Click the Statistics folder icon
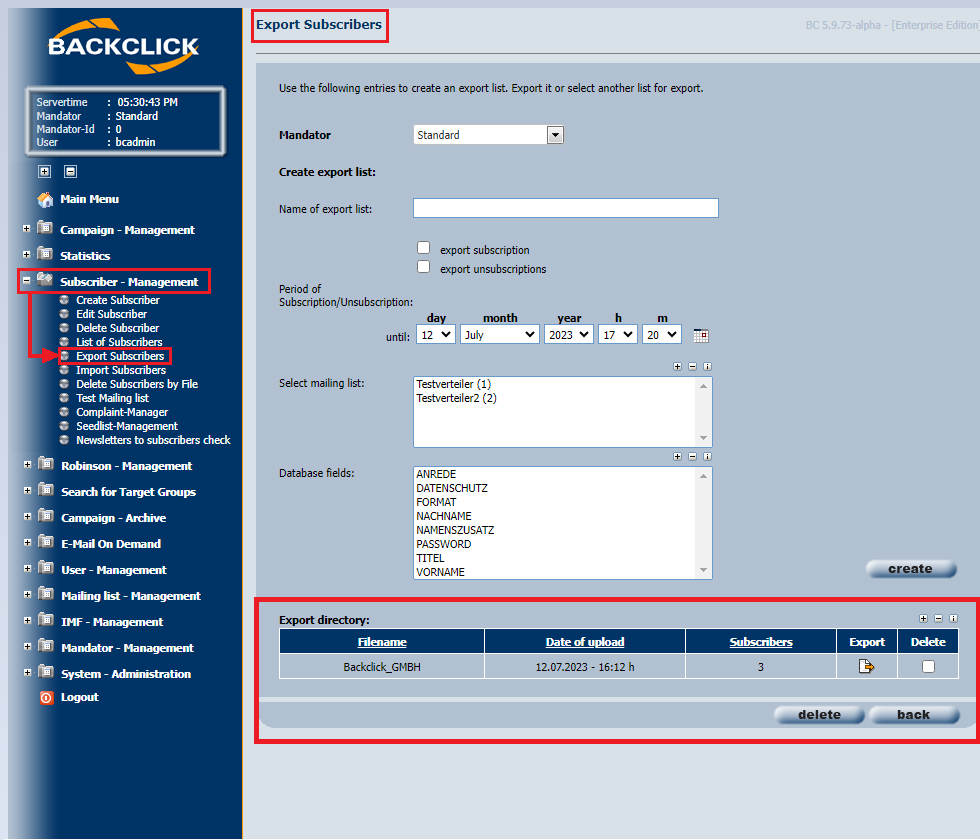The width and height of the screenshot is (980, 840). (x=45, y=253)
